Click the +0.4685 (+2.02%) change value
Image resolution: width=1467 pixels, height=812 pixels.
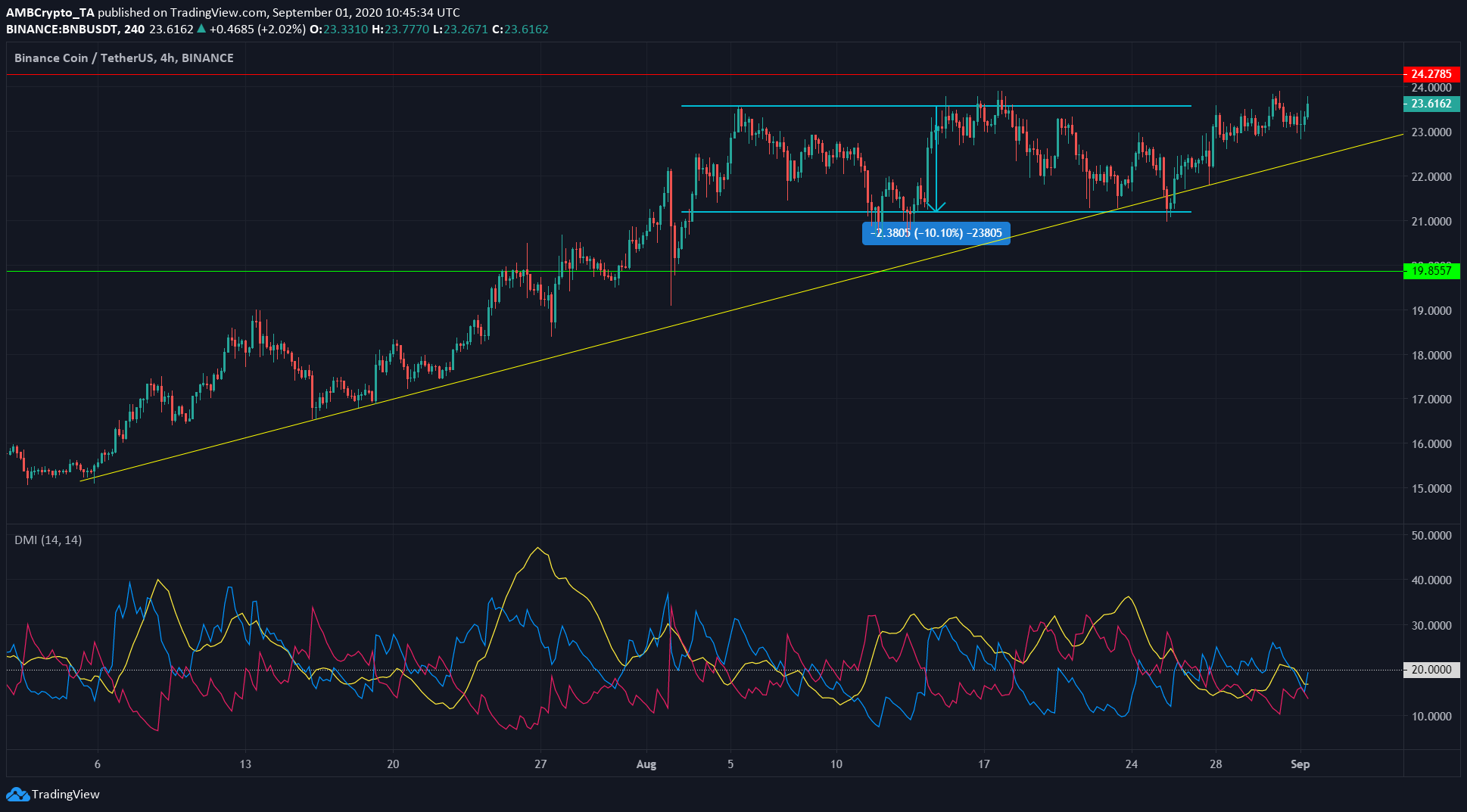click(x=257, y=30)
